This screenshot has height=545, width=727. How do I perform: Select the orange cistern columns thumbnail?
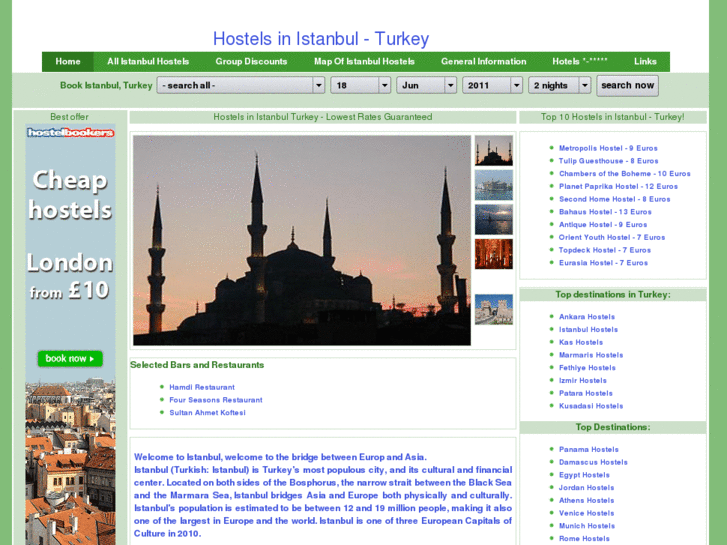click(494, 254)
